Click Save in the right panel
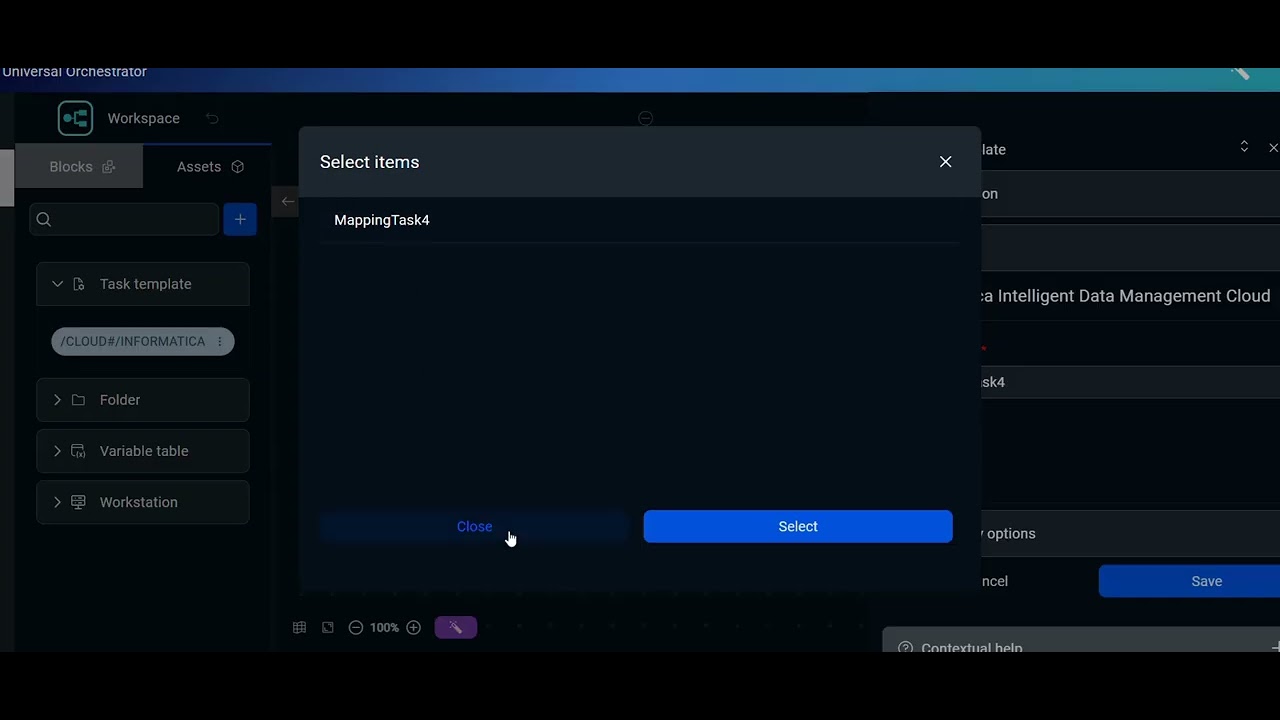 [x=1189, y=581]
